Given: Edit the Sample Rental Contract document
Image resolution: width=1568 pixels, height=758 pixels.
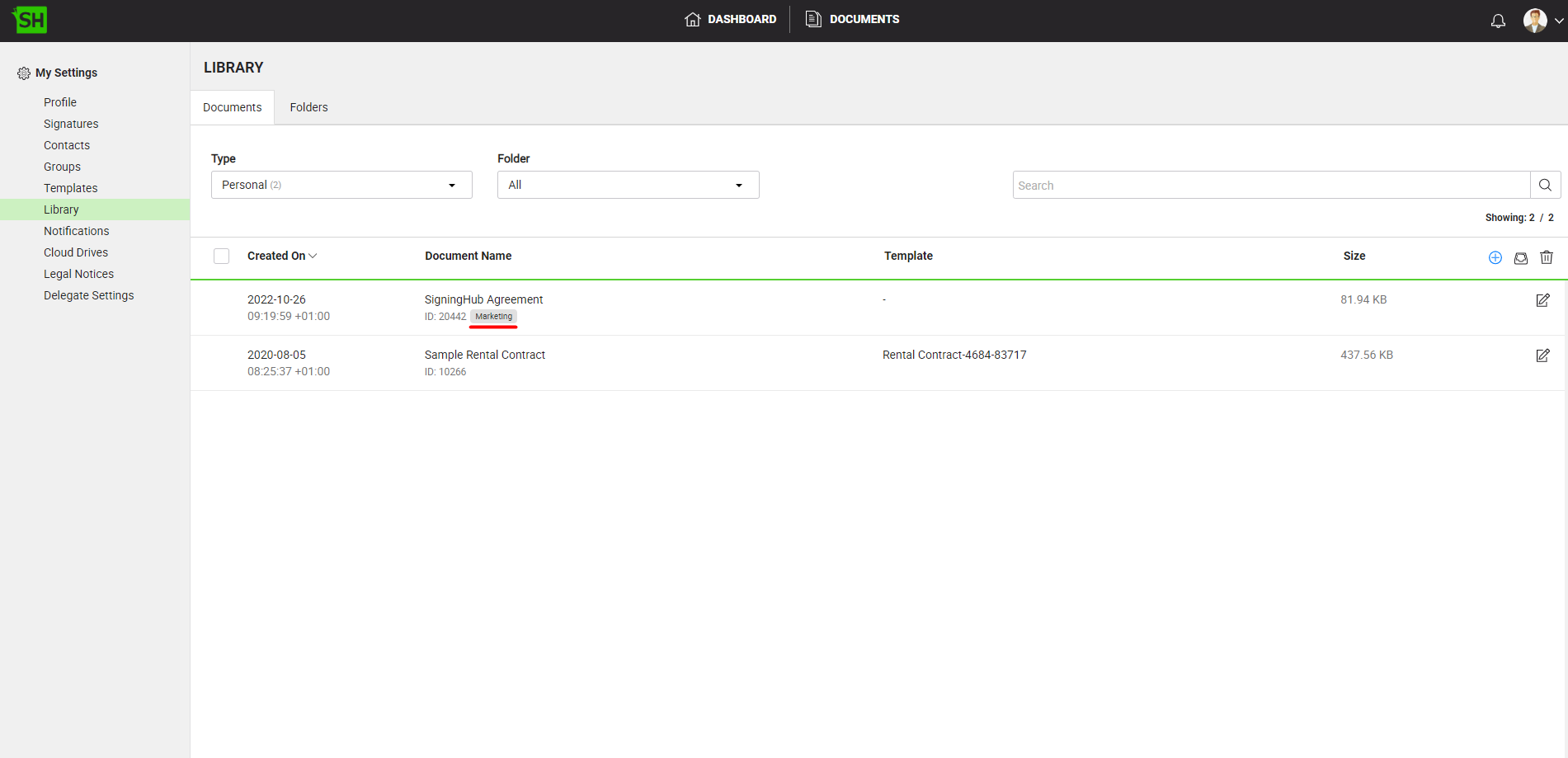Looking at the screenshot, I should (x=1542, y=355).
